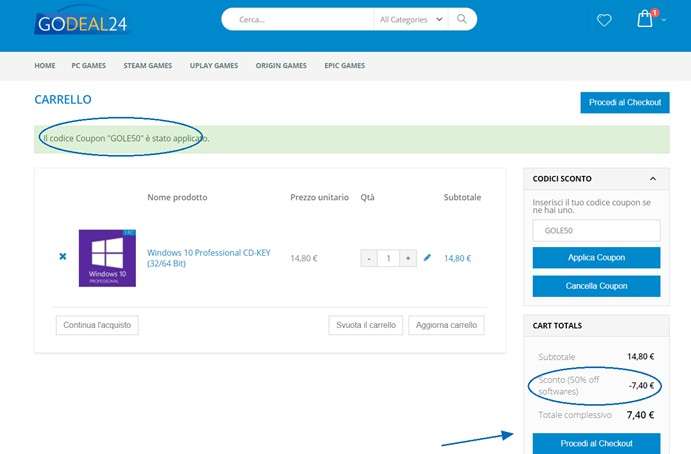Click the quantity field showing 1
The image size is (691, 454).
click(389, 258)
